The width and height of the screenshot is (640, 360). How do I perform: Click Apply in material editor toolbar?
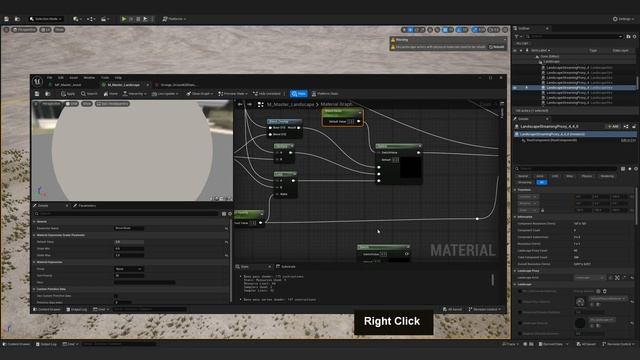tap(68, 94)
